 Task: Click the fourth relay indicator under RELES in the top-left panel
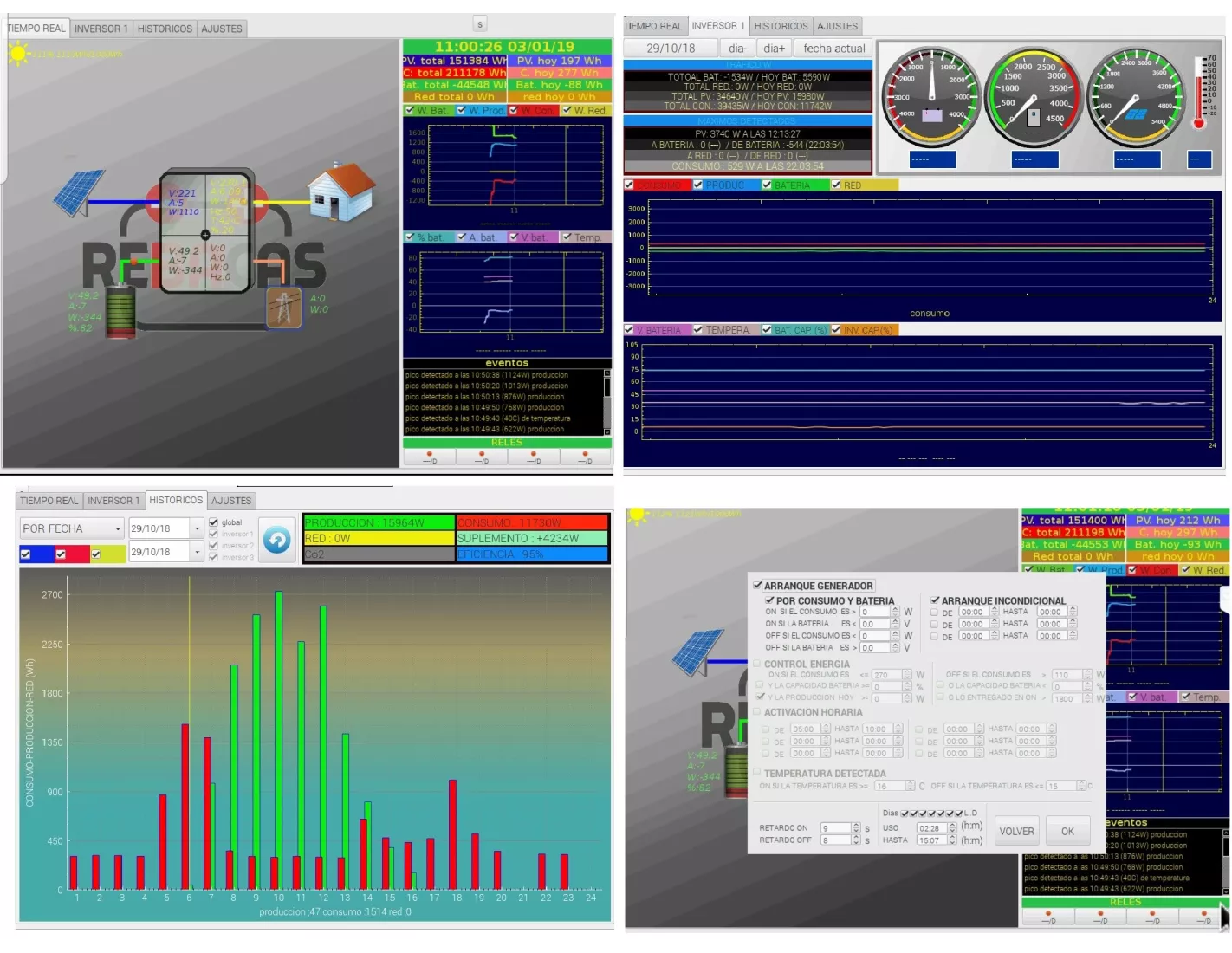click(586, 457)
